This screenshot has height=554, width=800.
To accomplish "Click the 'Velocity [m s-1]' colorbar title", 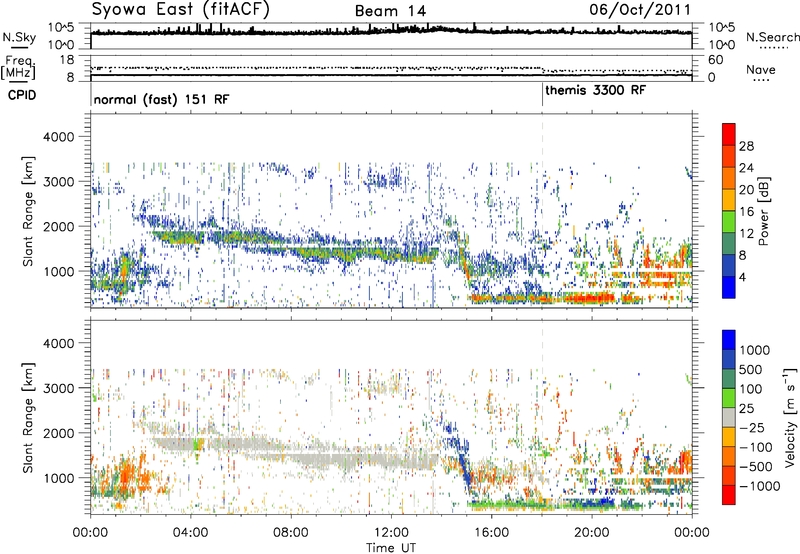I will tap(790, 417).
